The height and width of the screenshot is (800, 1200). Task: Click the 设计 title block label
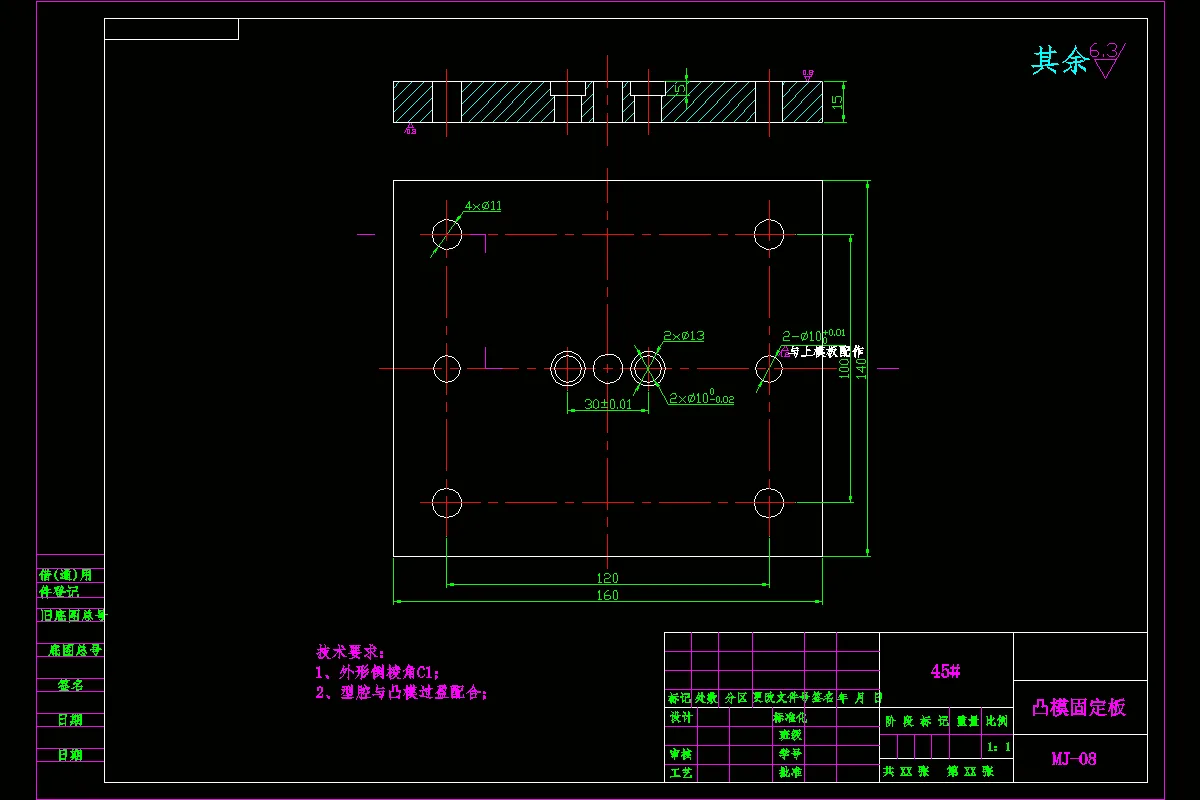pyautogui.click(x=680, y=717)
